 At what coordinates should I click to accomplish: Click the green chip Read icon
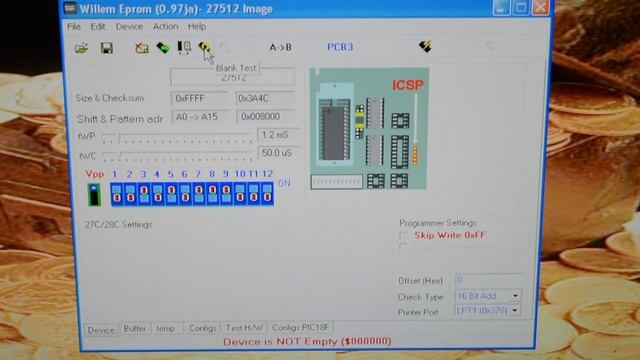tap(163, 48)
